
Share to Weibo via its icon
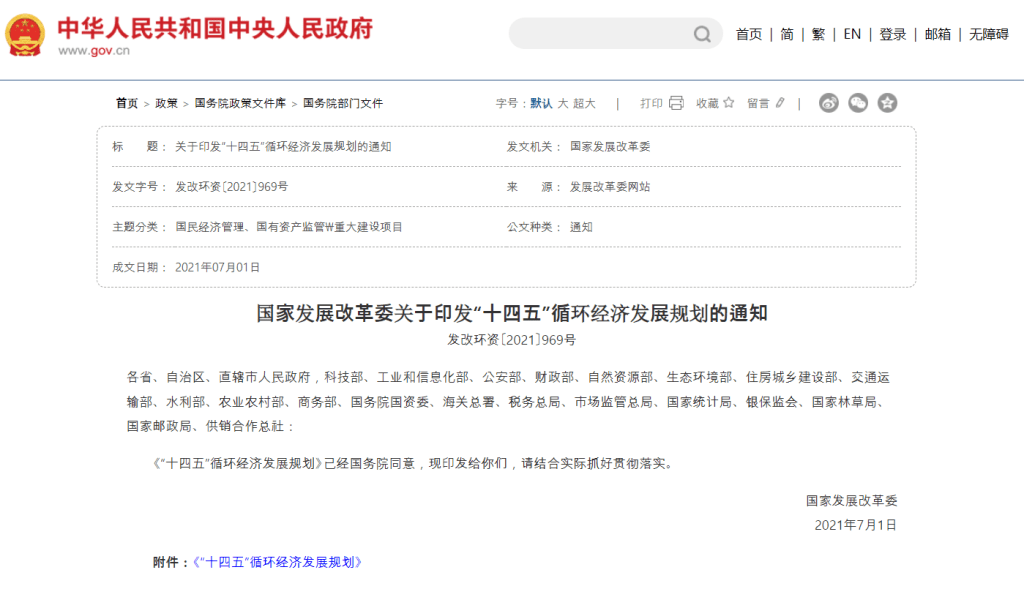[x=829, y=103]
